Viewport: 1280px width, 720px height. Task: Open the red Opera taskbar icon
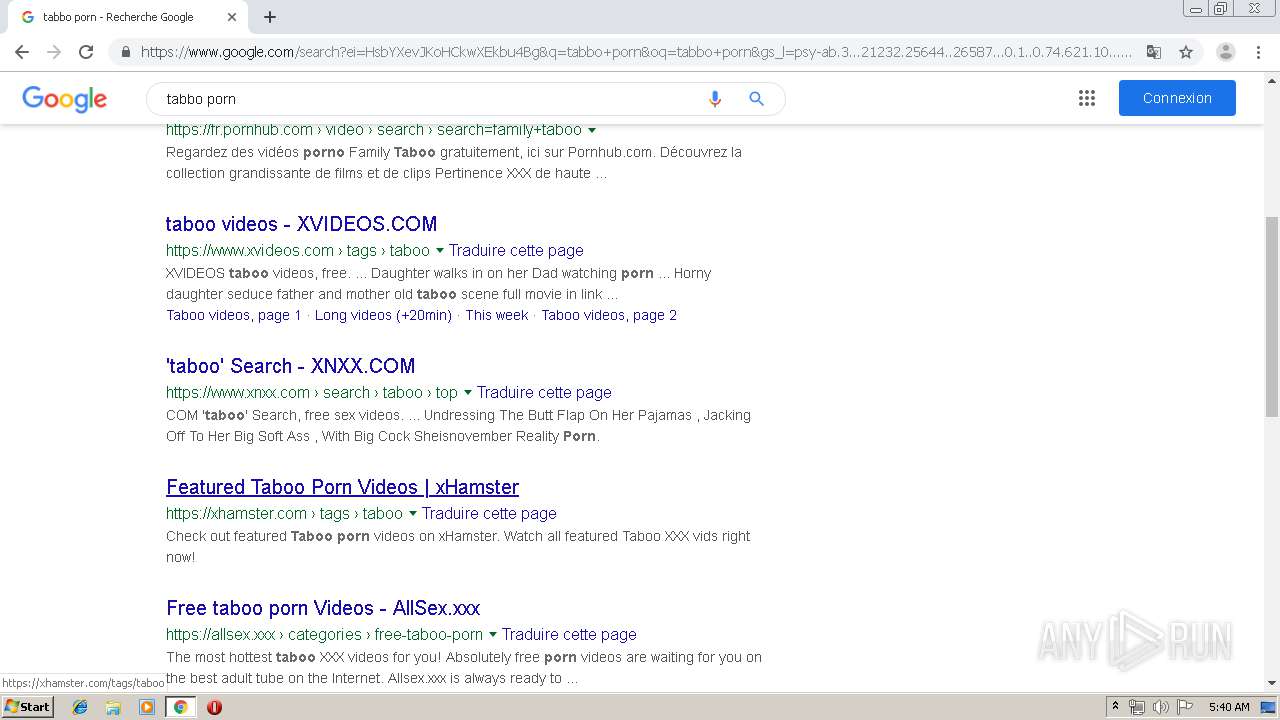[214, 707]
